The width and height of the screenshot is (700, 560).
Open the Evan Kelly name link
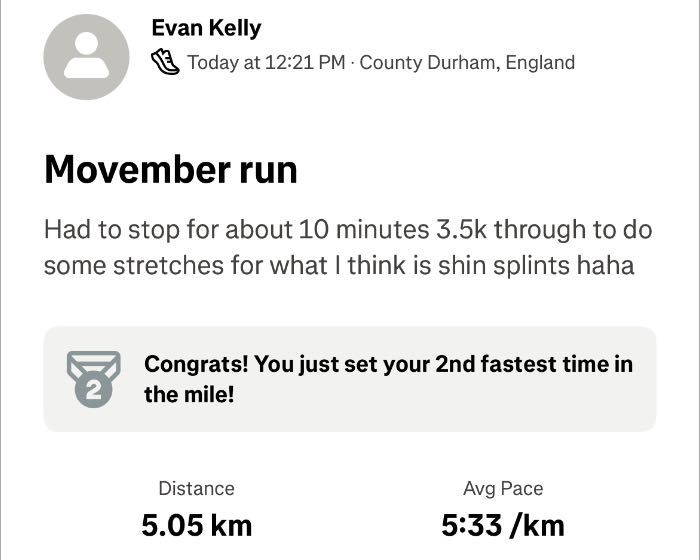pos(206,28)
